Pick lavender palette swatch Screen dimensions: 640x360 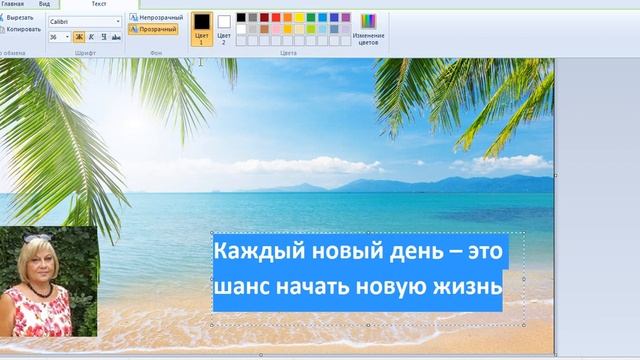(x=346, y=29)
